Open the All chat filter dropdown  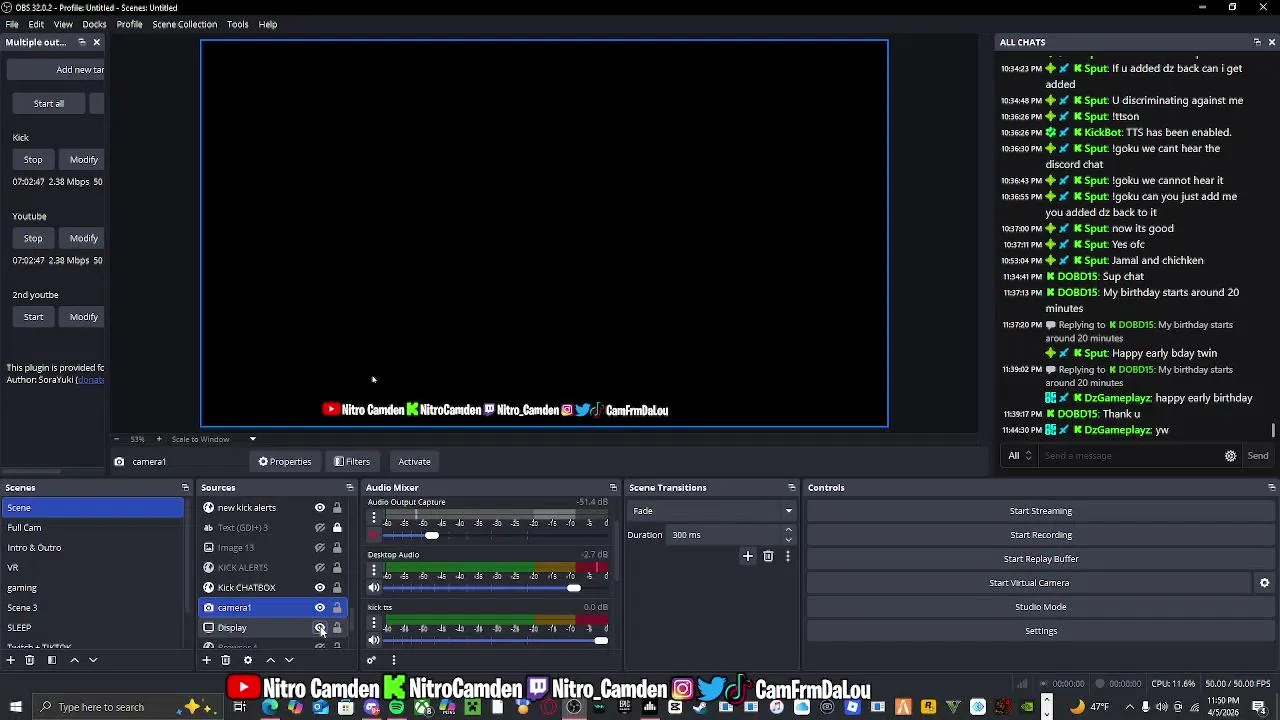point(1020,456)
